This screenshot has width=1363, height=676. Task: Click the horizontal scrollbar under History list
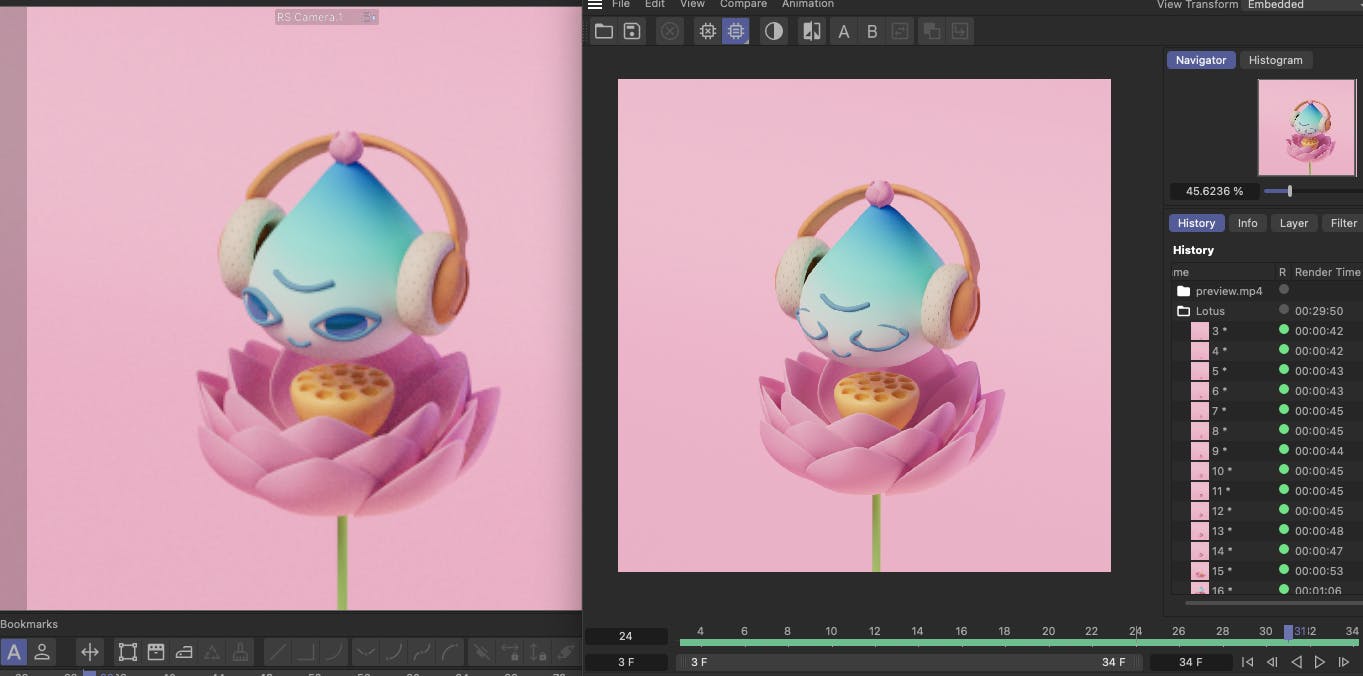pyautogui.click(x=1273, y=602)
